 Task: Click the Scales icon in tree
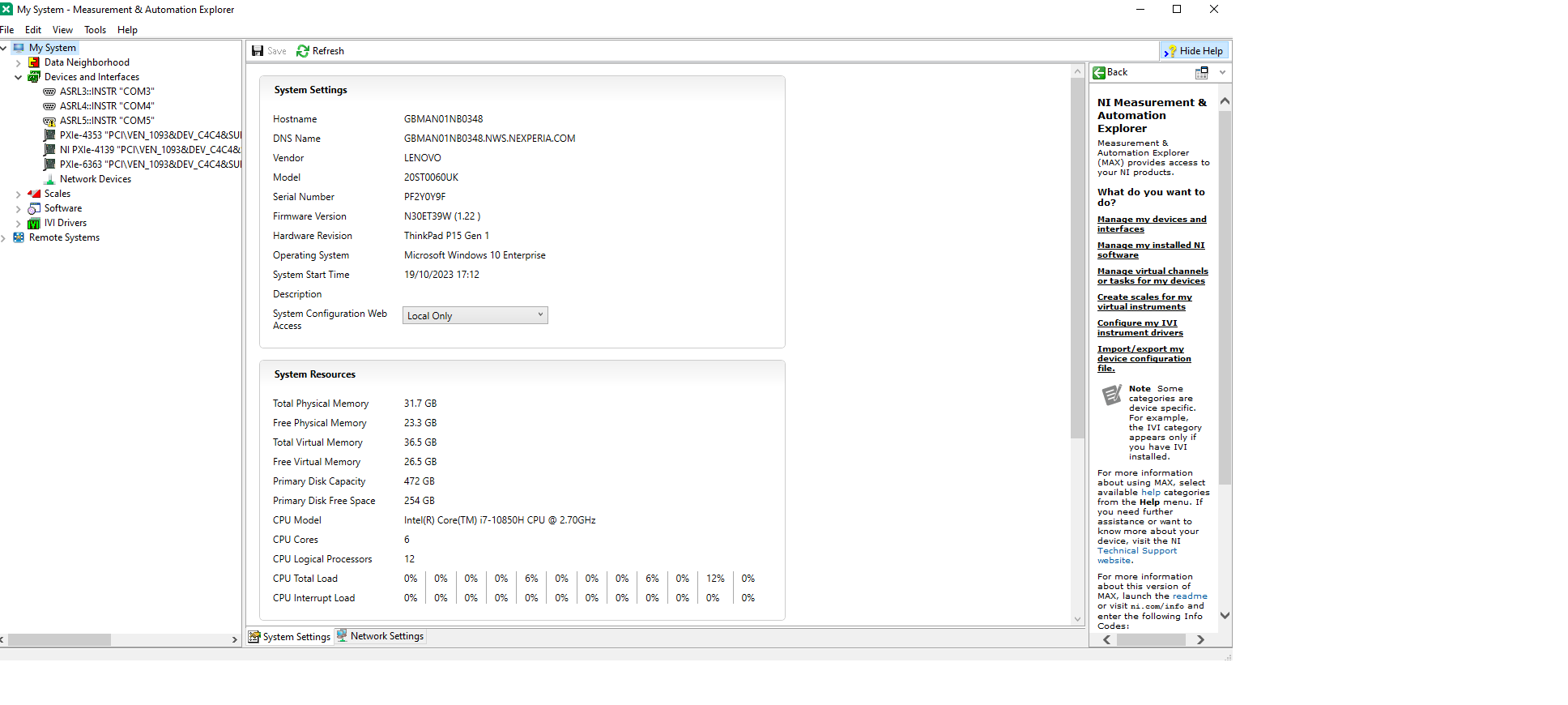(x=34, y=194)
